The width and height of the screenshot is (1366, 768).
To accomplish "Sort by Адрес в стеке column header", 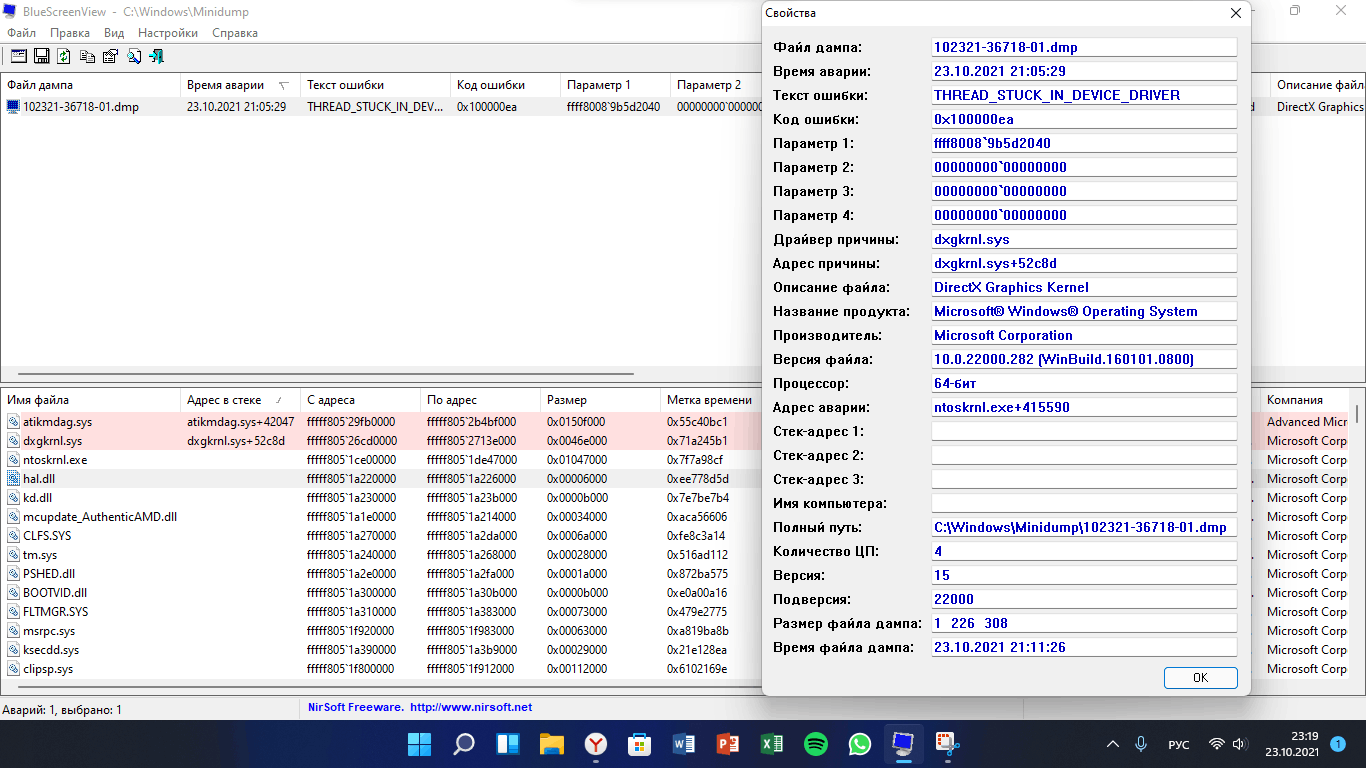I will pyautogui.click(x=240, y=400).
